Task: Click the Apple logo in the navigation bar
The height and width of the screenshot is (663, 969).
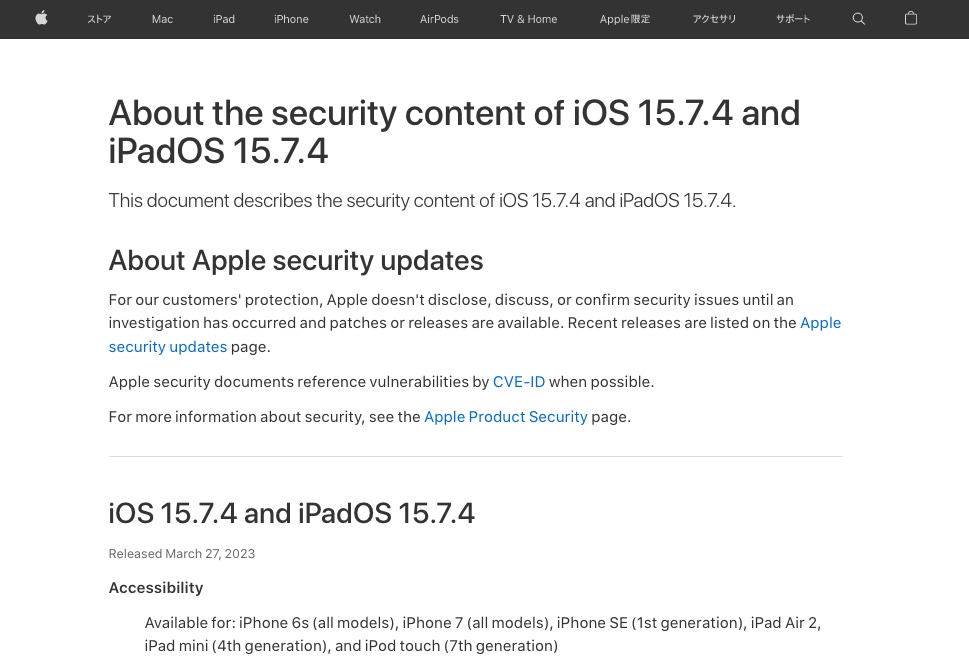Action: click(x=41, y=19)
